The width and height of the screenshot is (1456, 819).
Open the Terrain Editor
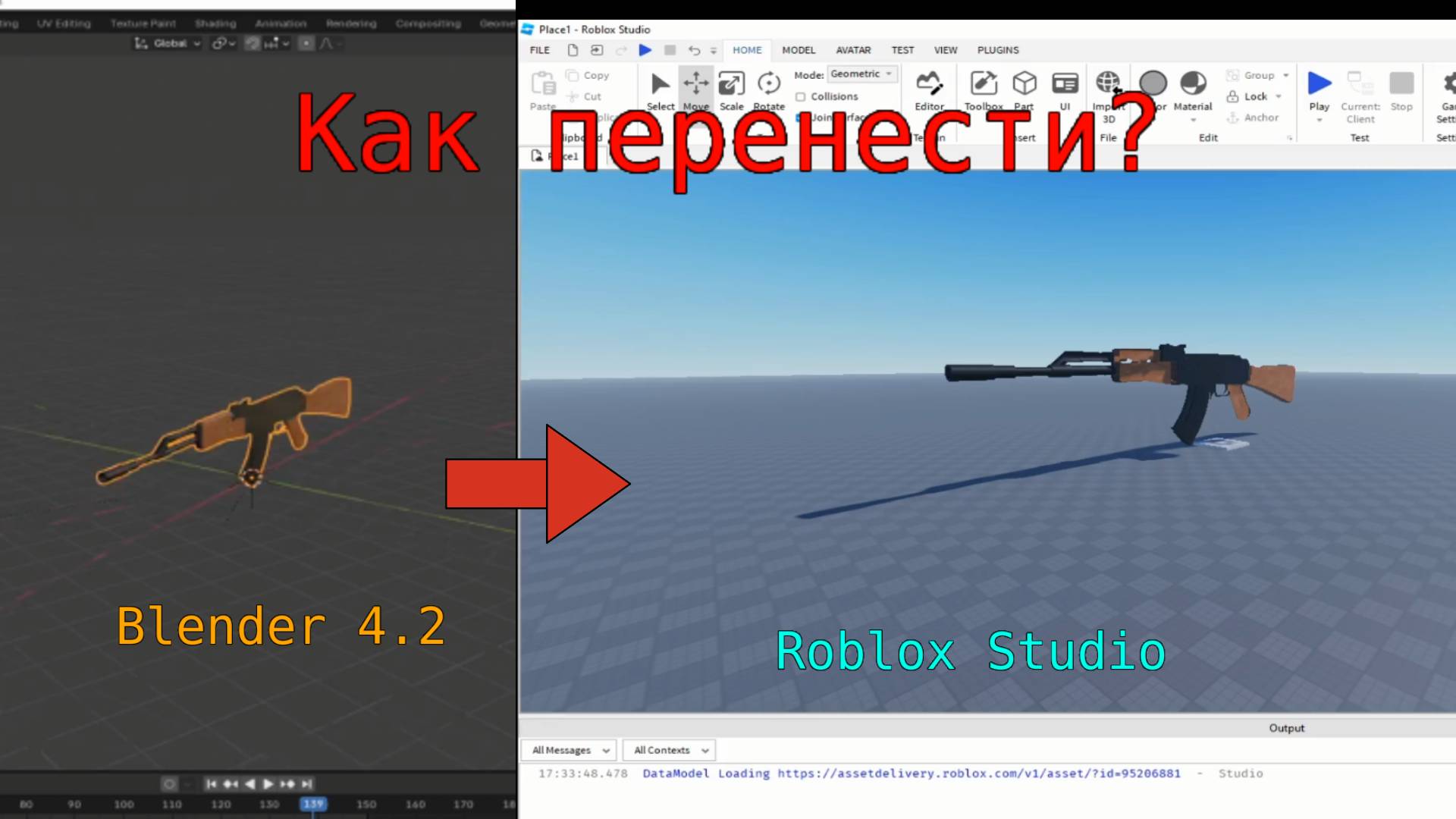[x=929, y=89]
